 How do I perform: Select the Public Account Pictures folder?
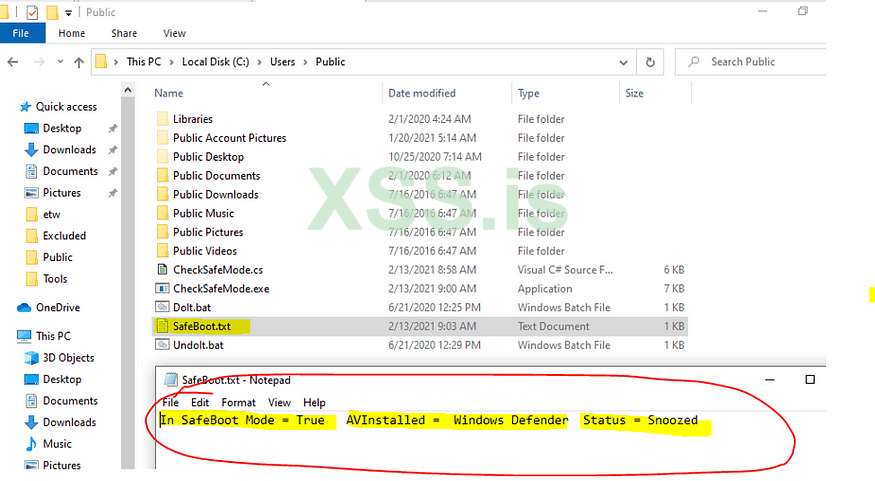pos(229,138)
